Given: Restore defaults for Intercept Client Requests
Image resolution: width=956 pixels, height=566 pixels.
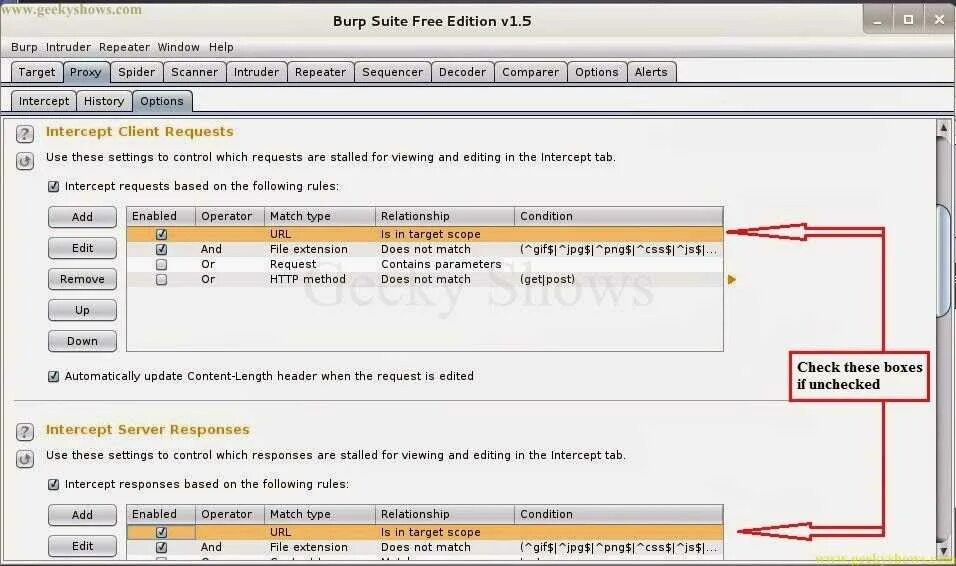Looking at the screenshot, I should click(x=24, y=161).
